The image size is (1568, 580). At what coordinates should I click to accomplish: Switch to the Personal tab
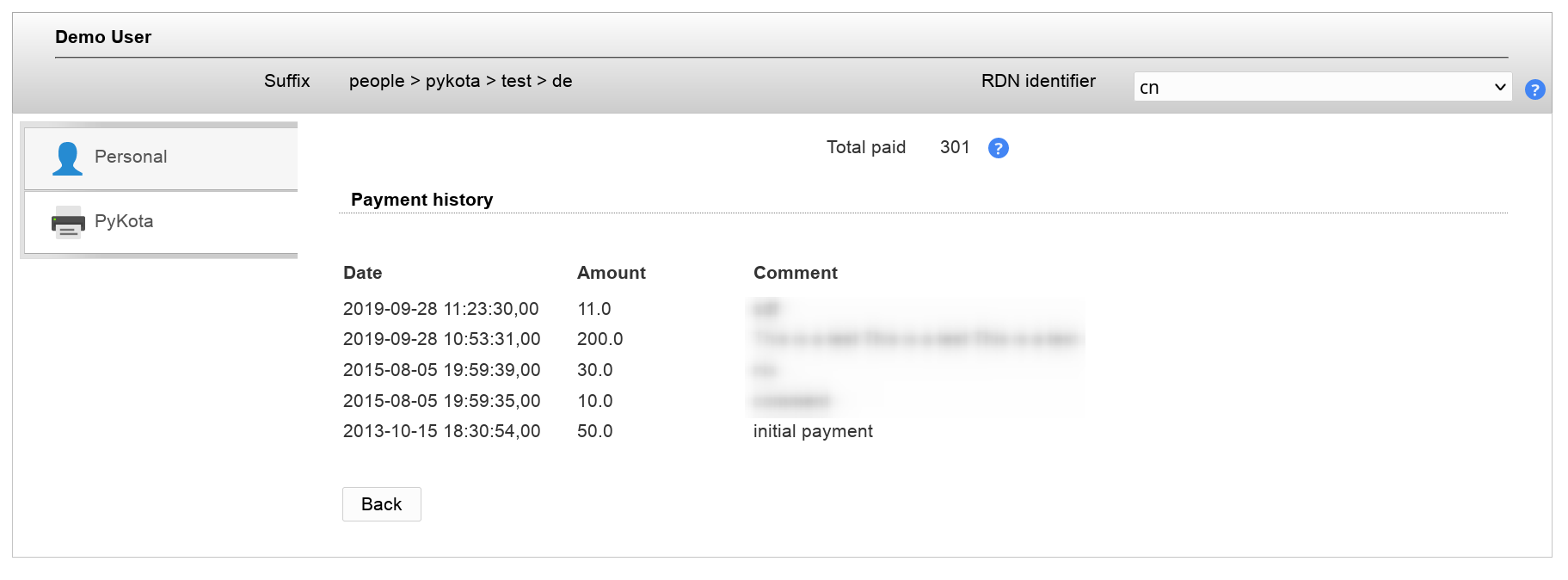coord(131,157)
